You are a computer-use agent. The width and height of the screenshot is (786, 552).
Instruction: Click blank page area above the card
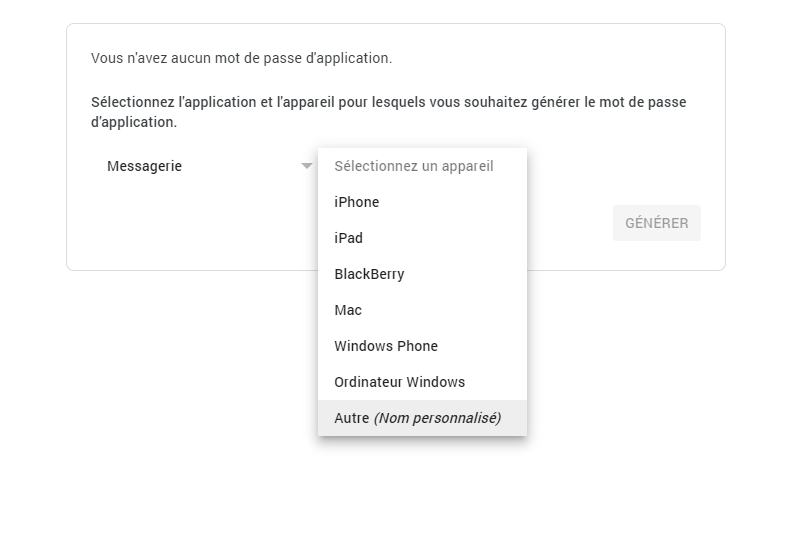coord(393,10)
